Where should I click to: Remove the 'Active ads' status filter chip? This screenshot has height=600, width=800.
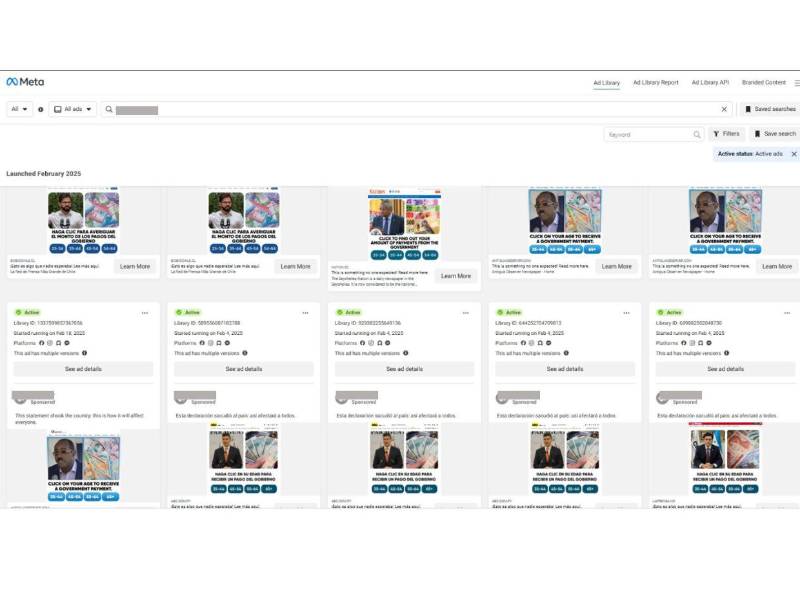[x=794, y=155]
